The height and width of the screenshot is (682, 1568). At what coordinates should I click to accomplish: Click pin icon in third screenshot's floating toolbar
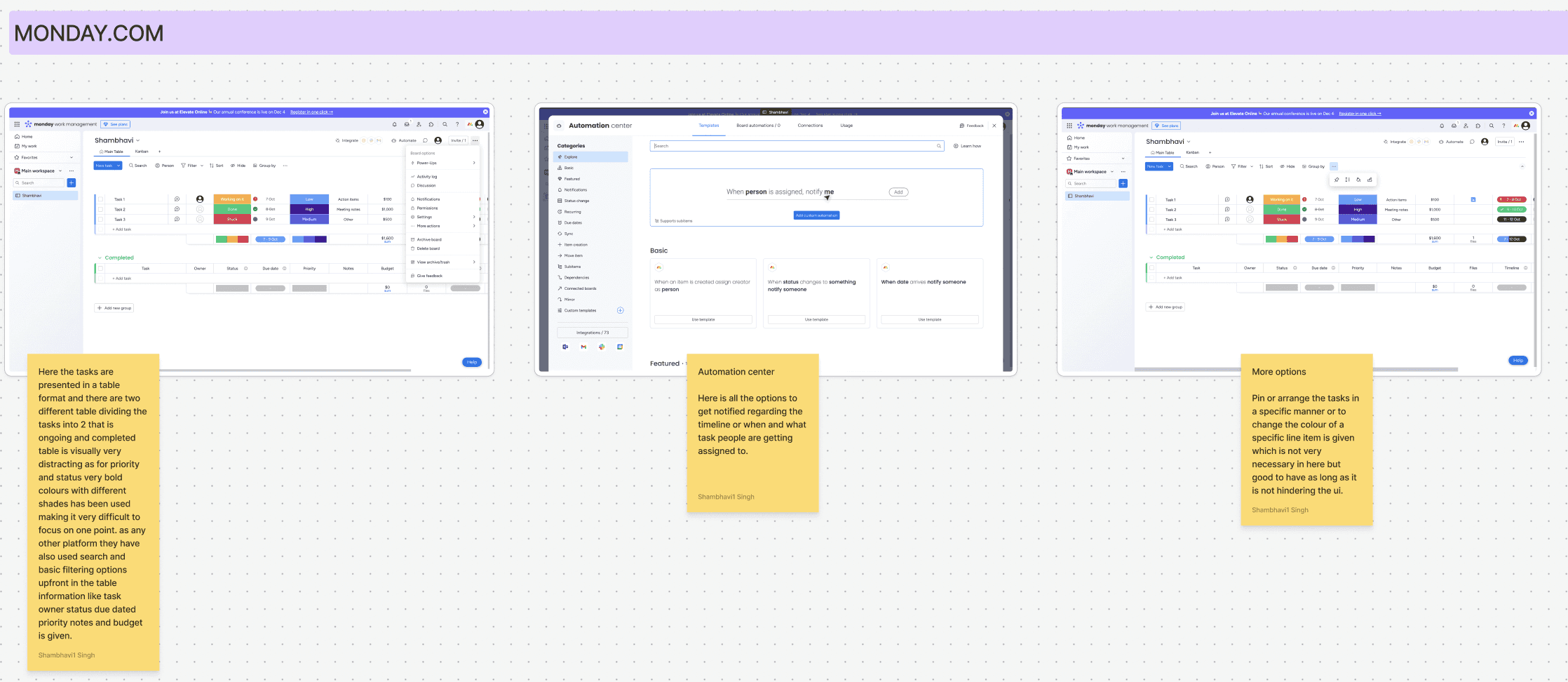click(1337, 180)
